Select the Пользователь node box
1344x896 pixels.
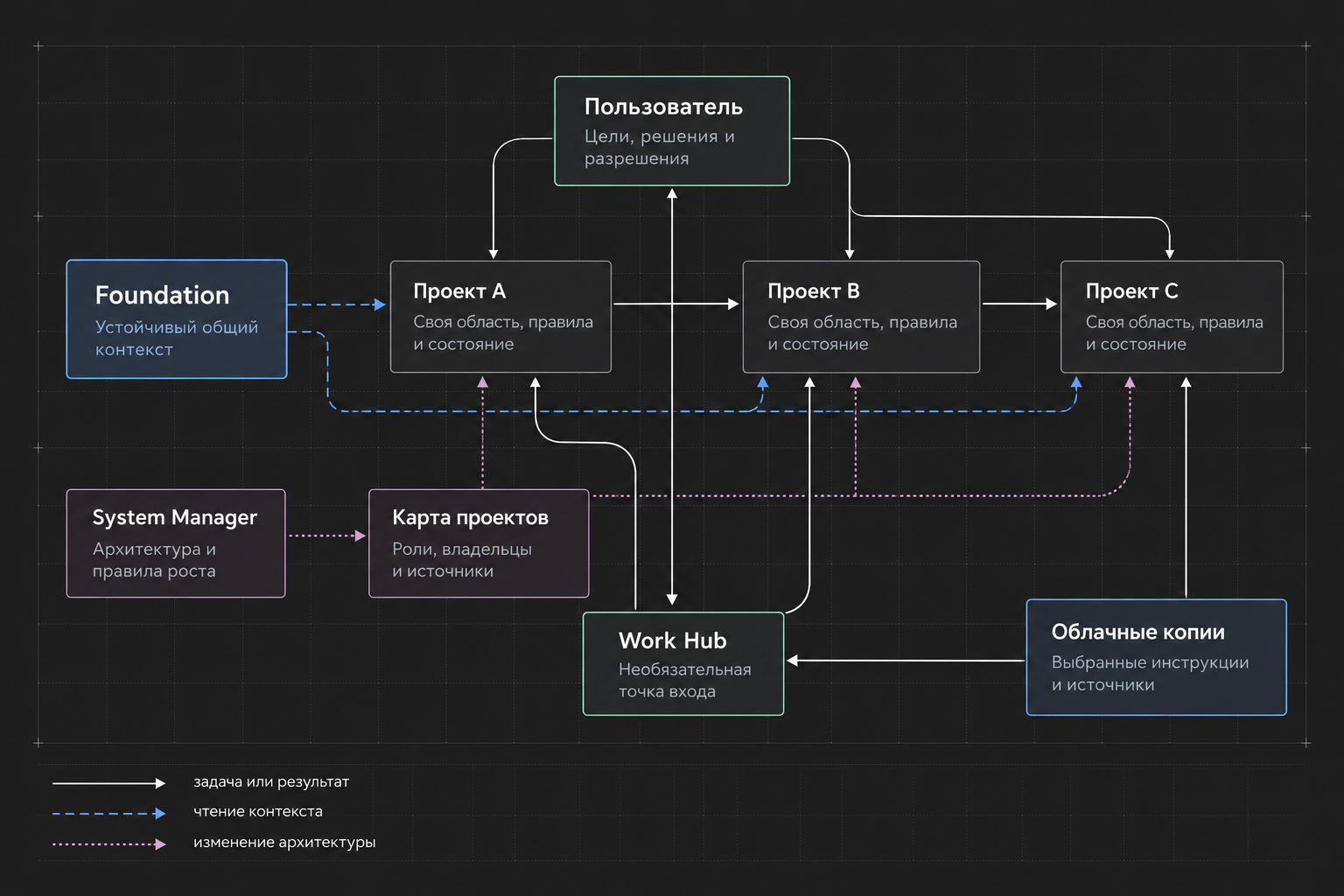coord(672,131)
